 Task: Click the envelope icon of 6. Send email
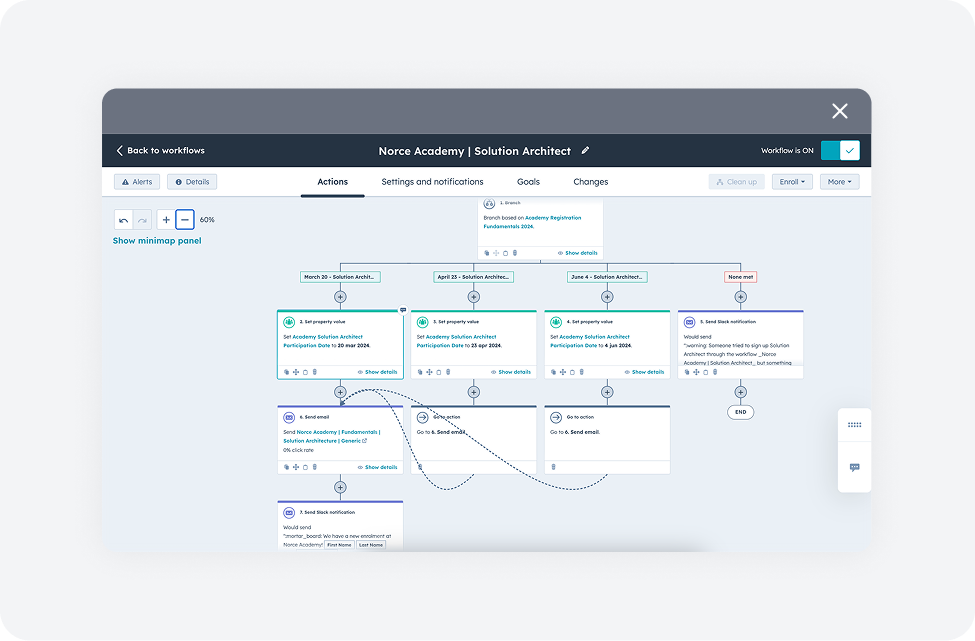point(289,417)
